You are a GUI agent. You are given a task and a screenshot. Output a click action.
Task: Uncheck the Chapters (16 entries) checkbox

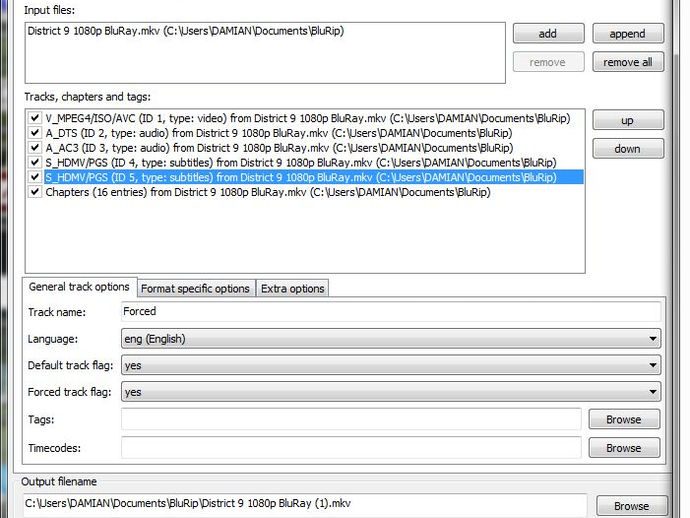tap(35, 192)
